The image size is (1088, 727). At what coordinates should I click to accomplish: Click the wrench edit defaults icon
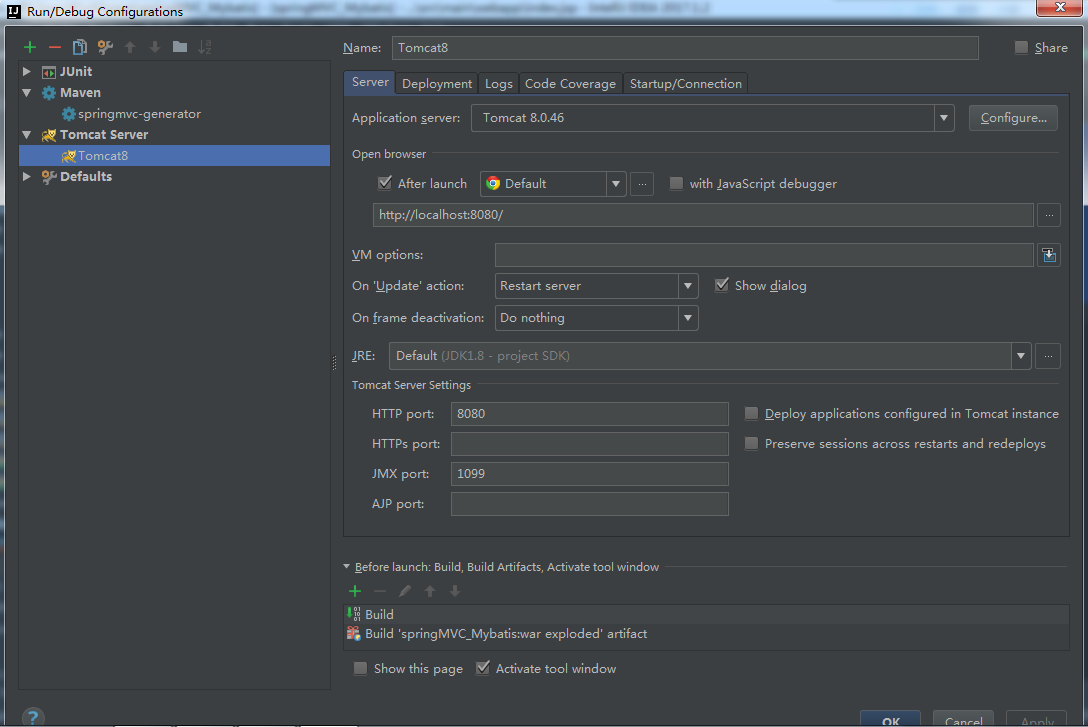[105, 47]
